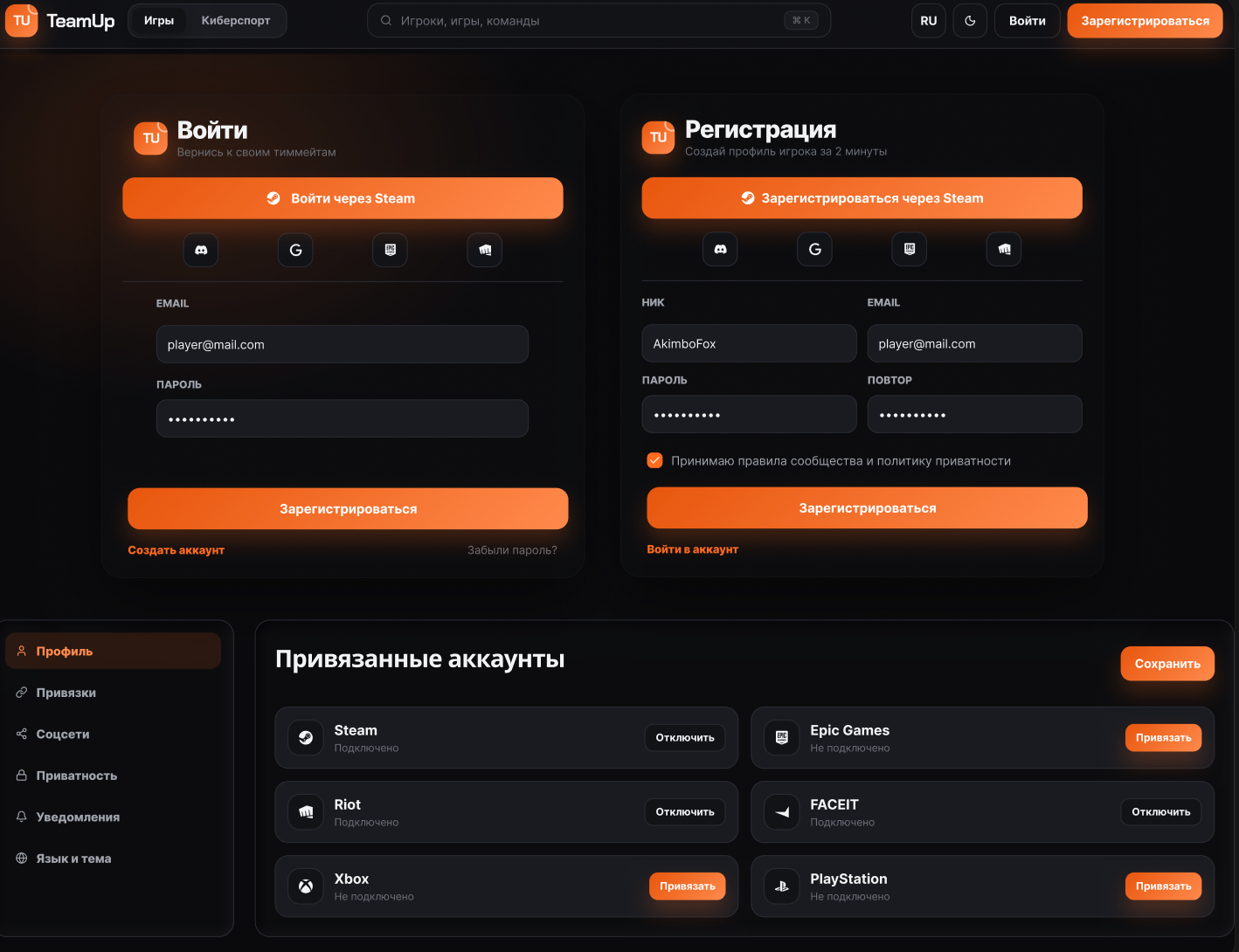This screenshot has width=1239, height=952.
Task: Use the Riot icon in the Регистрация card
Action: click(1004, 249)
